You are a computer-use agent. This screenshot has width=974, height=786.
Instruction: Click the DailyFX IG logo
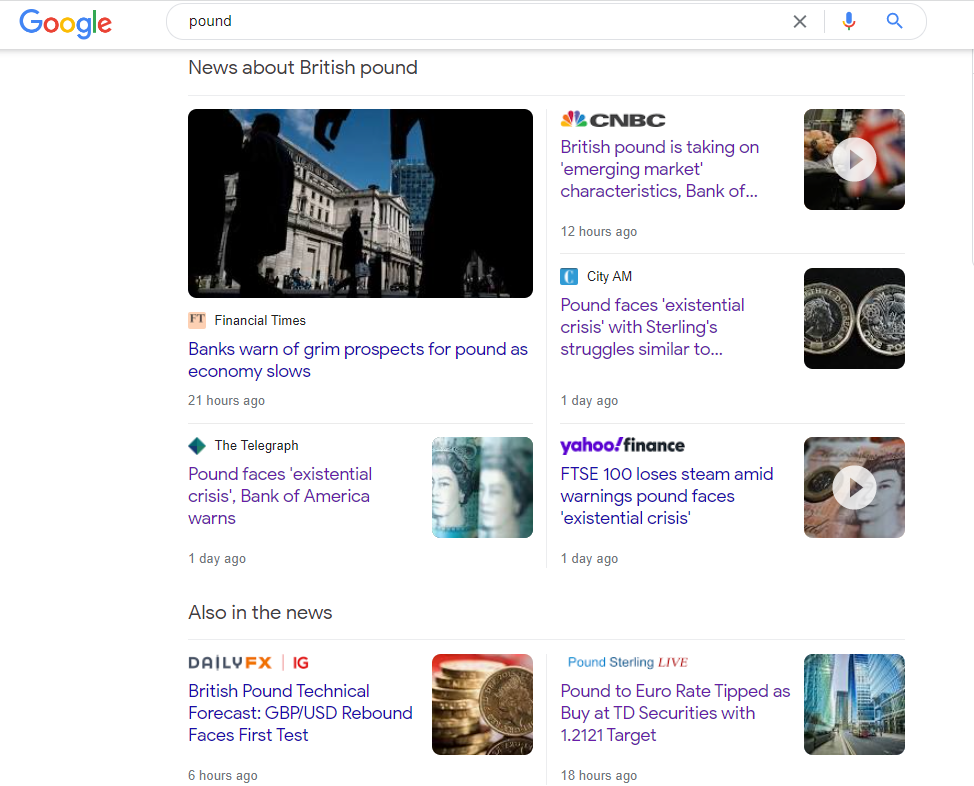pyautogui.click(x=248, y=662)
